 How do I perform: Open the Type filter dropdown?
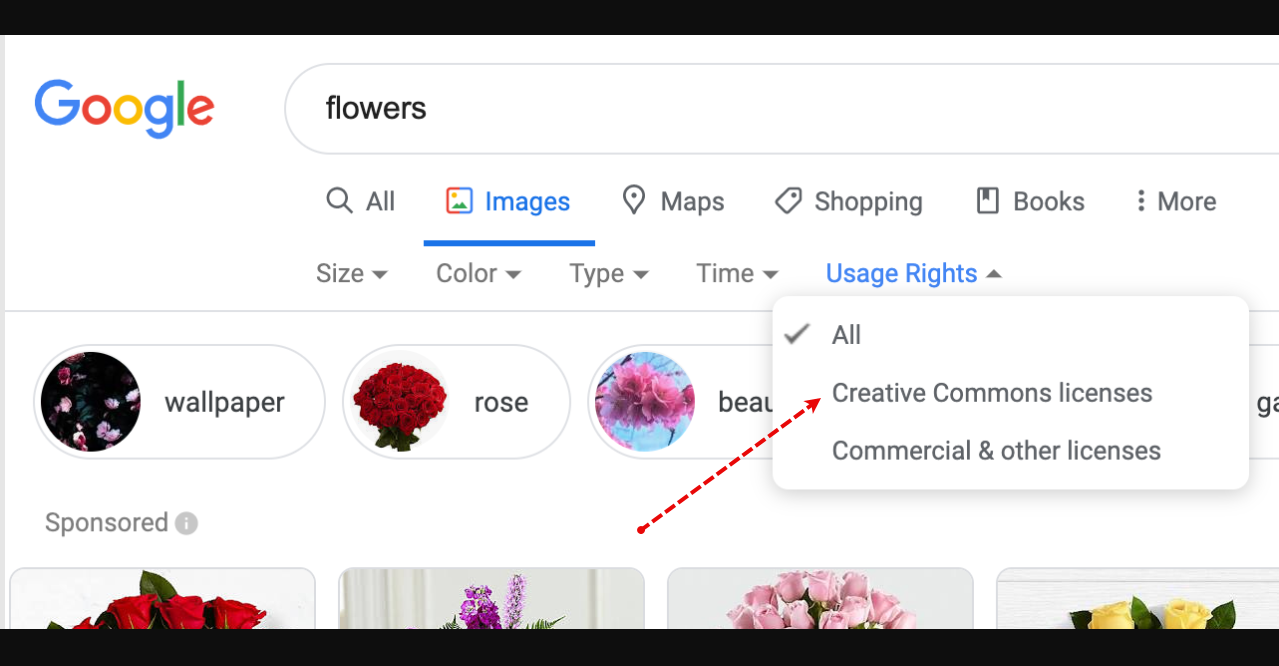(608, 274)
